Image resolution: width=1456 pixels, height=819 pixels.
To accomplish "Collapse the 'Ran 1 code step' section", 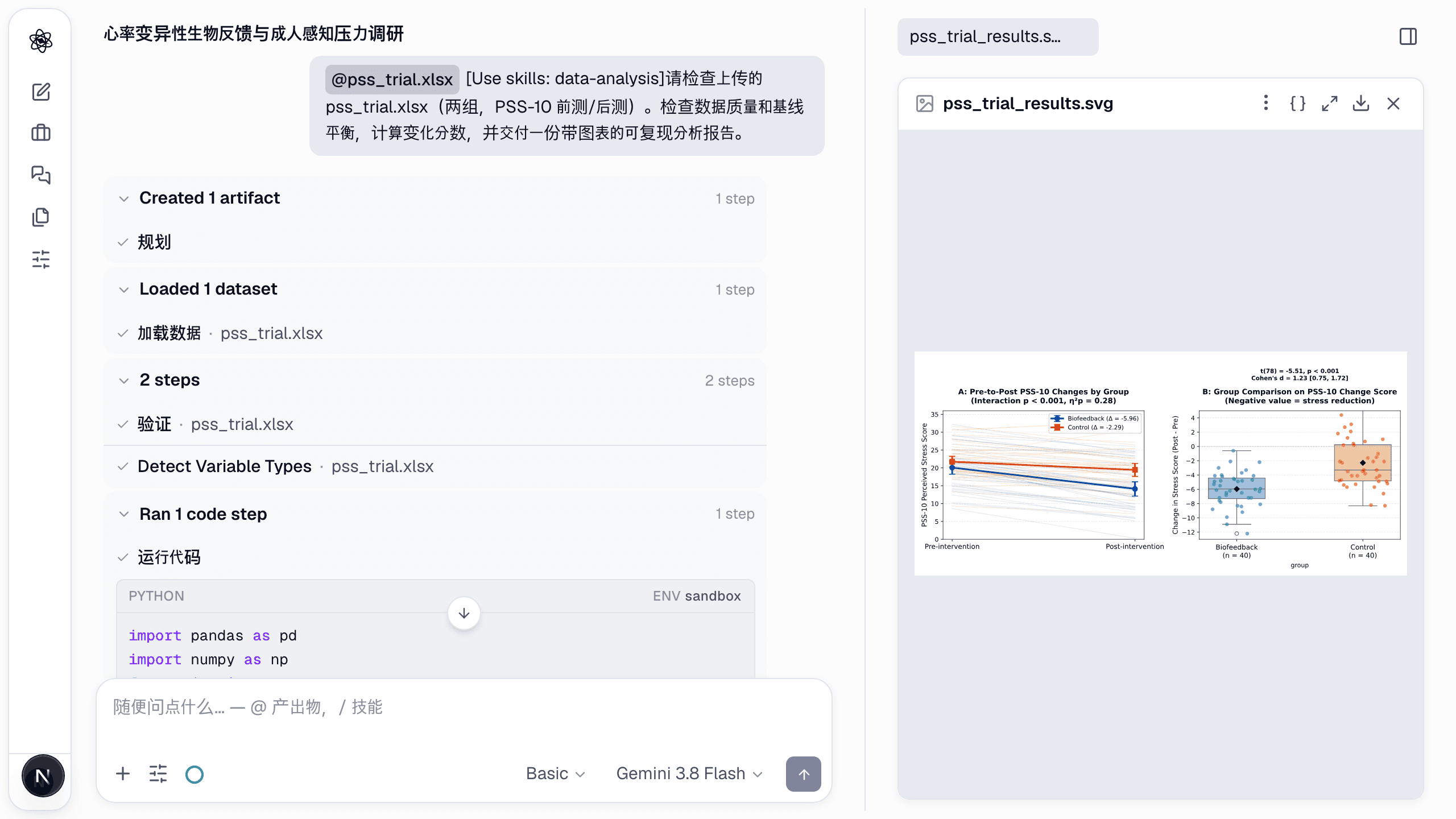I will [124, 514].
